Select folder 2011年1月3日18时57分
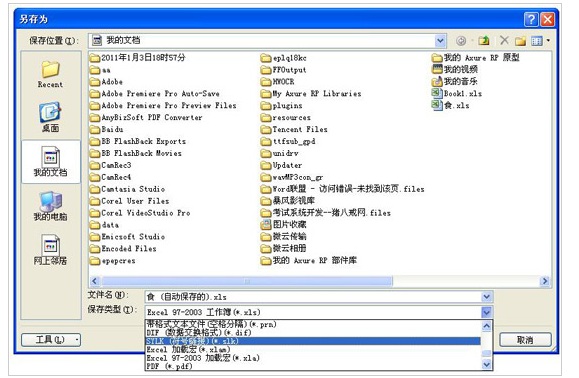This screenshot has width=579, height=378. click(137, 58)
